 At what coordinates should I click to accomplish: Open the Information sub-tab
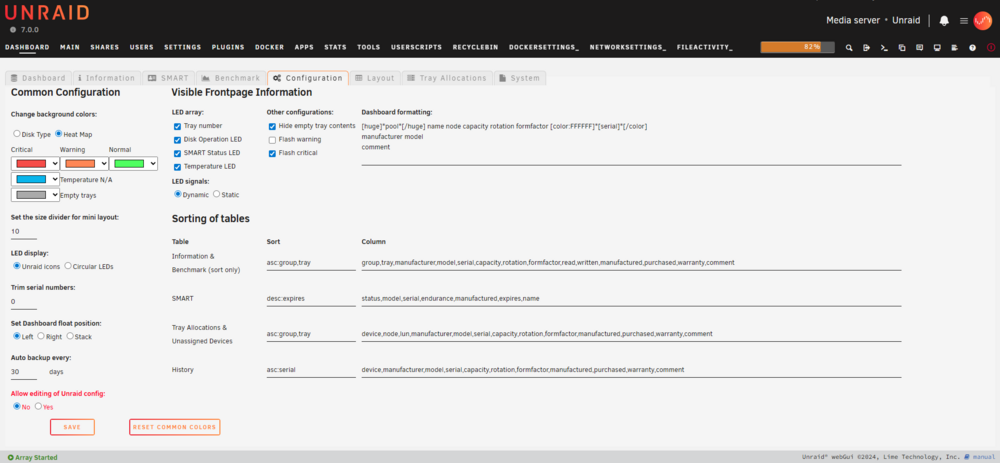107,78
